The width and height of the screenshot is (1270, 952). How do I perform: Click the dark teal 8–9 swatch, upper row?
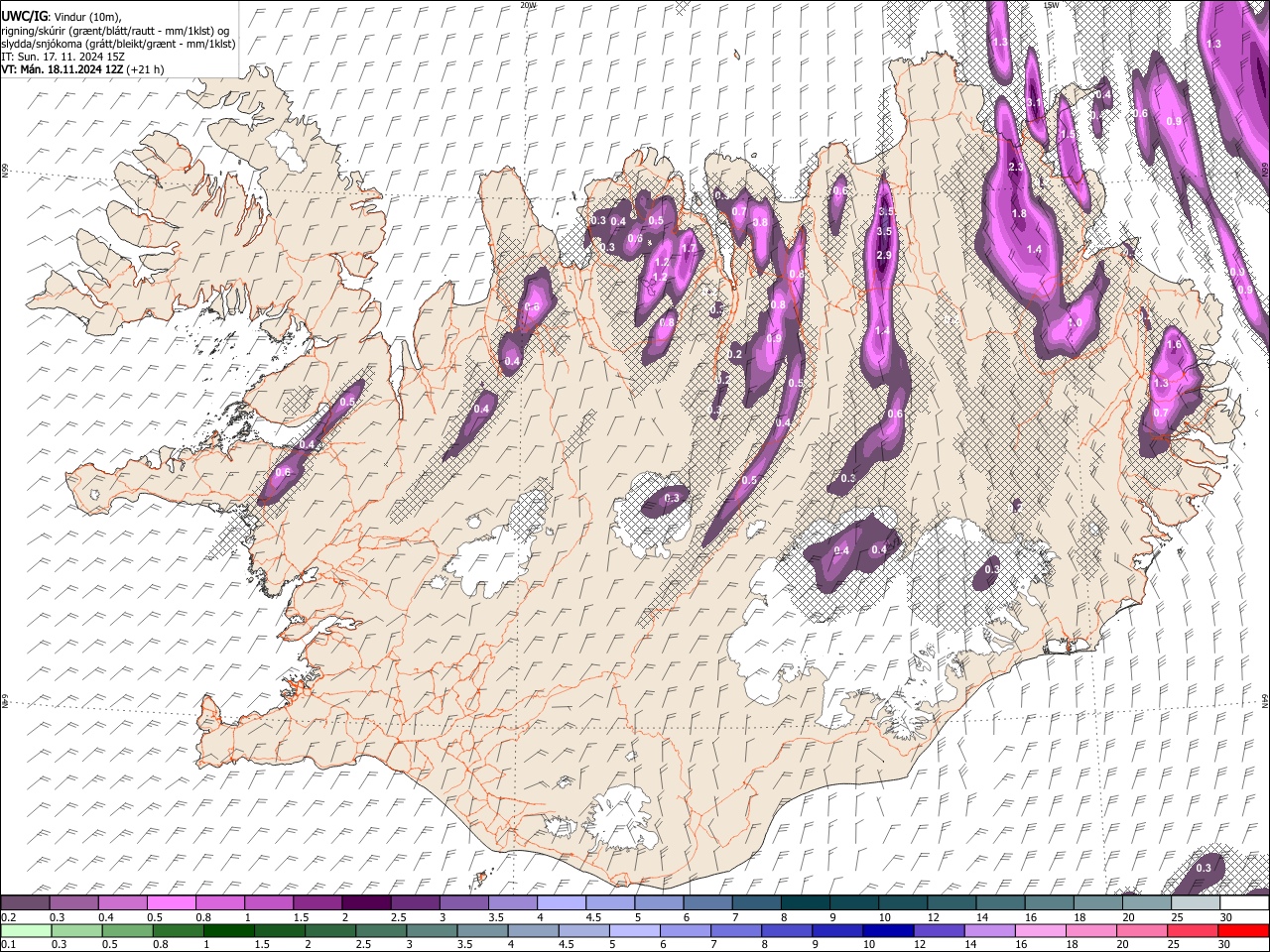click(805, 902)
